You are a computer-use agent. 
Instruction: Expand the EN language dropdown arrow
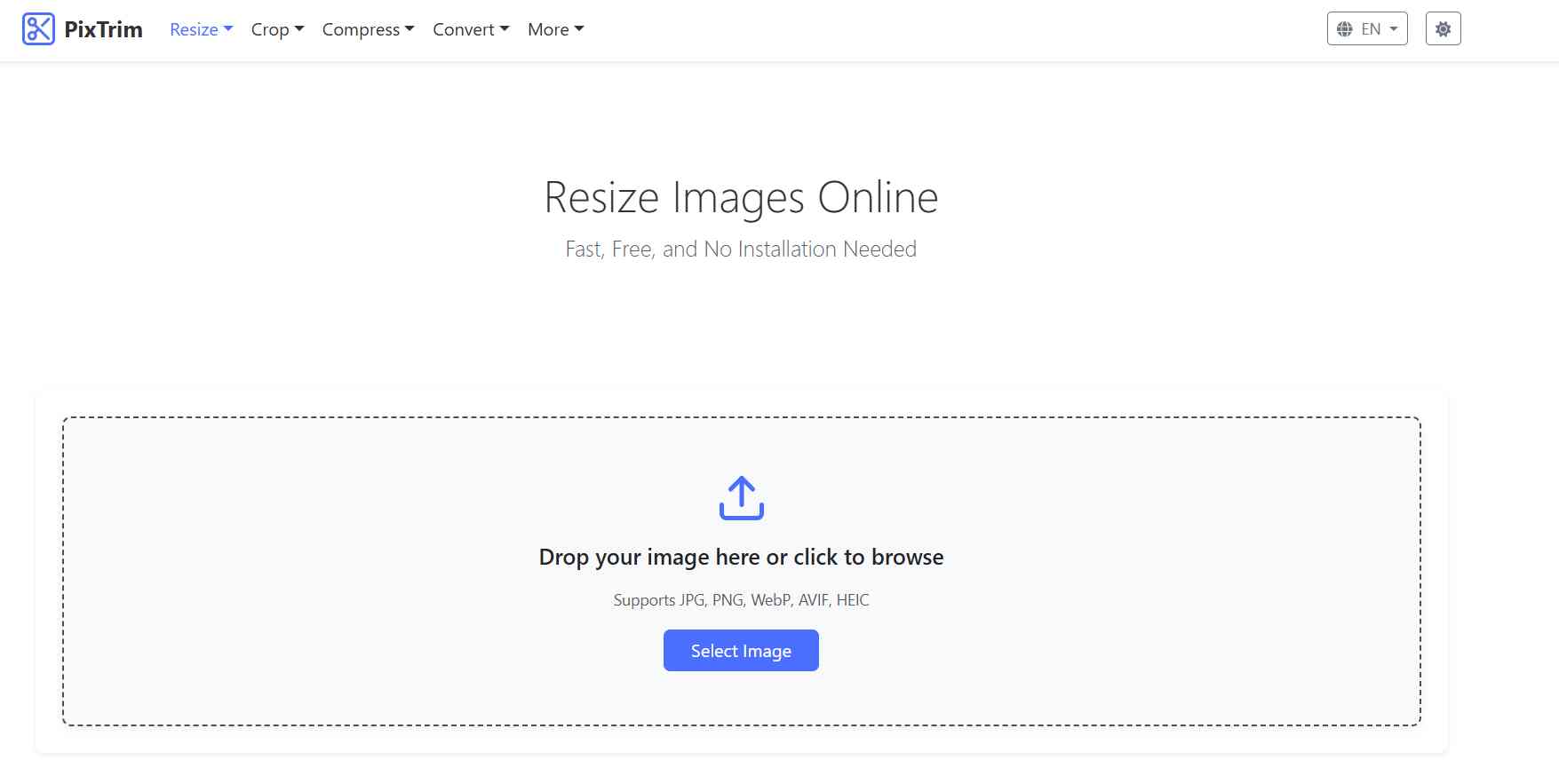pos(1394,29)
